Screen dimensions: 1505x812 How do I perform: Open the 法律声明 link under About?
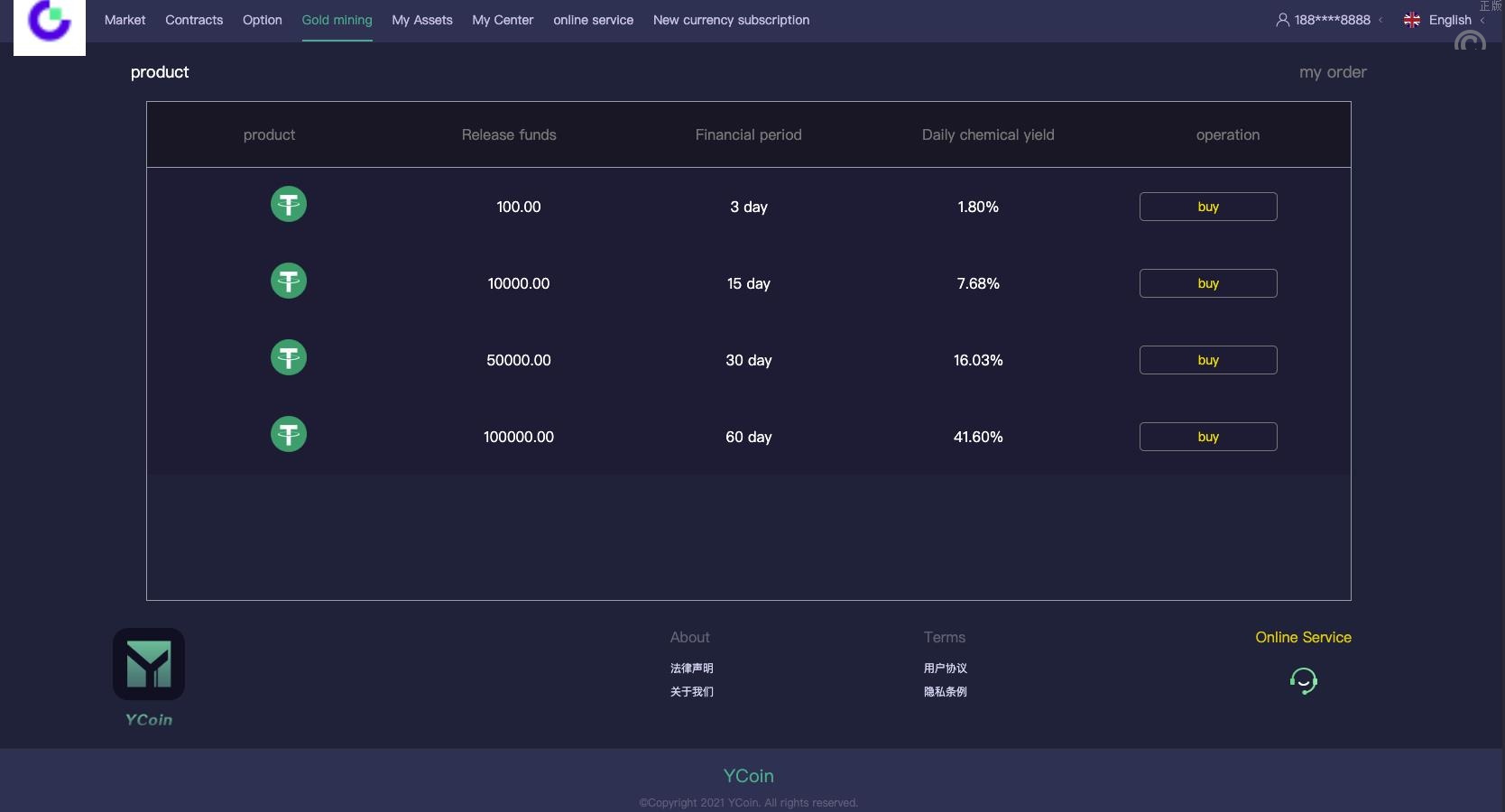coord(692,669)
